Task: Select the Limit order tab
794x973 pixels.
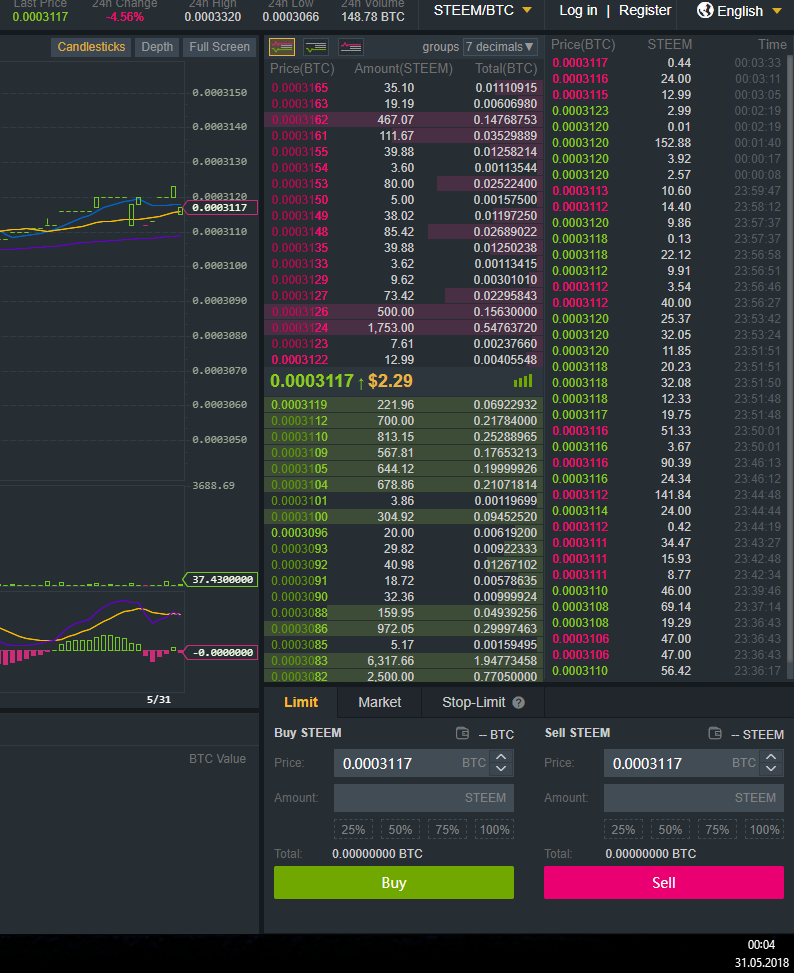Action: [x=301, y=702]
